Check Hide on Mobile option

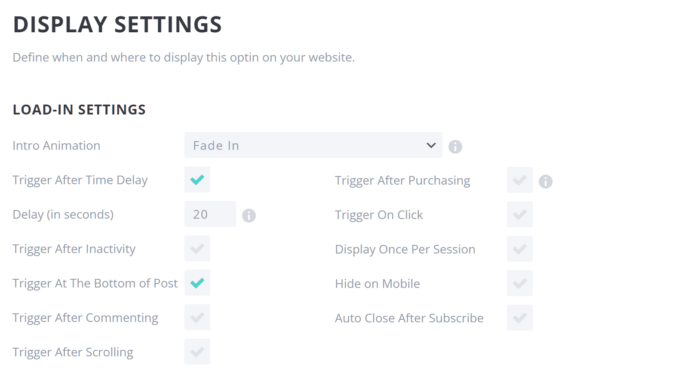pyautogui.click(x=520, y=283)
